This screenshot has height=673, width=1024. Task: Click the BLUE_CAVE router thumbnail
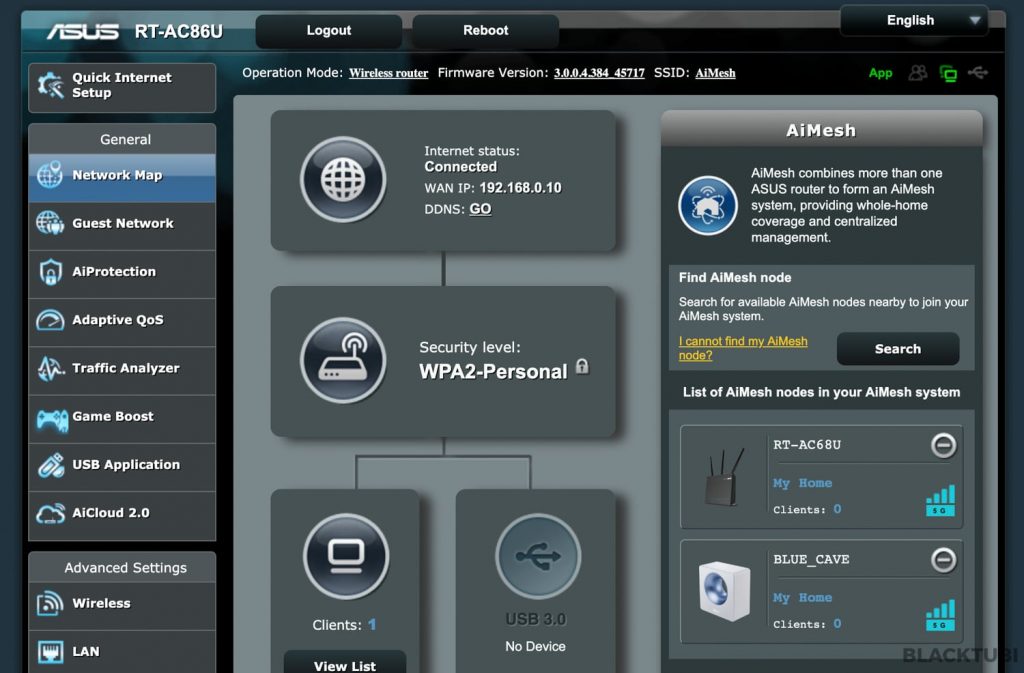tap(724, 591)
